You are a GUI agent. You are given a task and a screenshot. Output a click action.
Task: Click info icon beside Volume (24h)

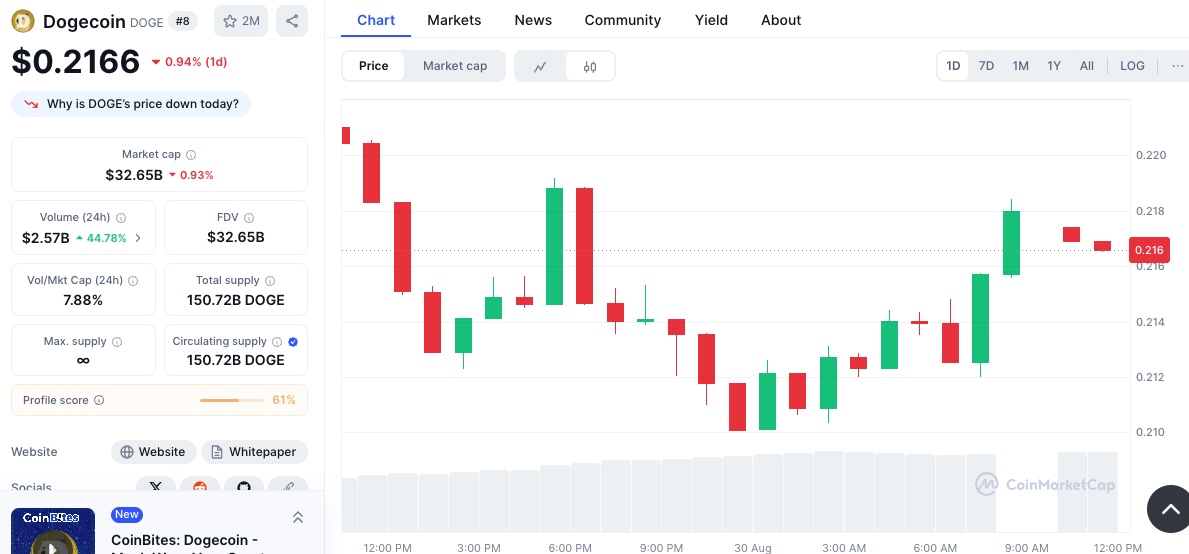(121, 218)
